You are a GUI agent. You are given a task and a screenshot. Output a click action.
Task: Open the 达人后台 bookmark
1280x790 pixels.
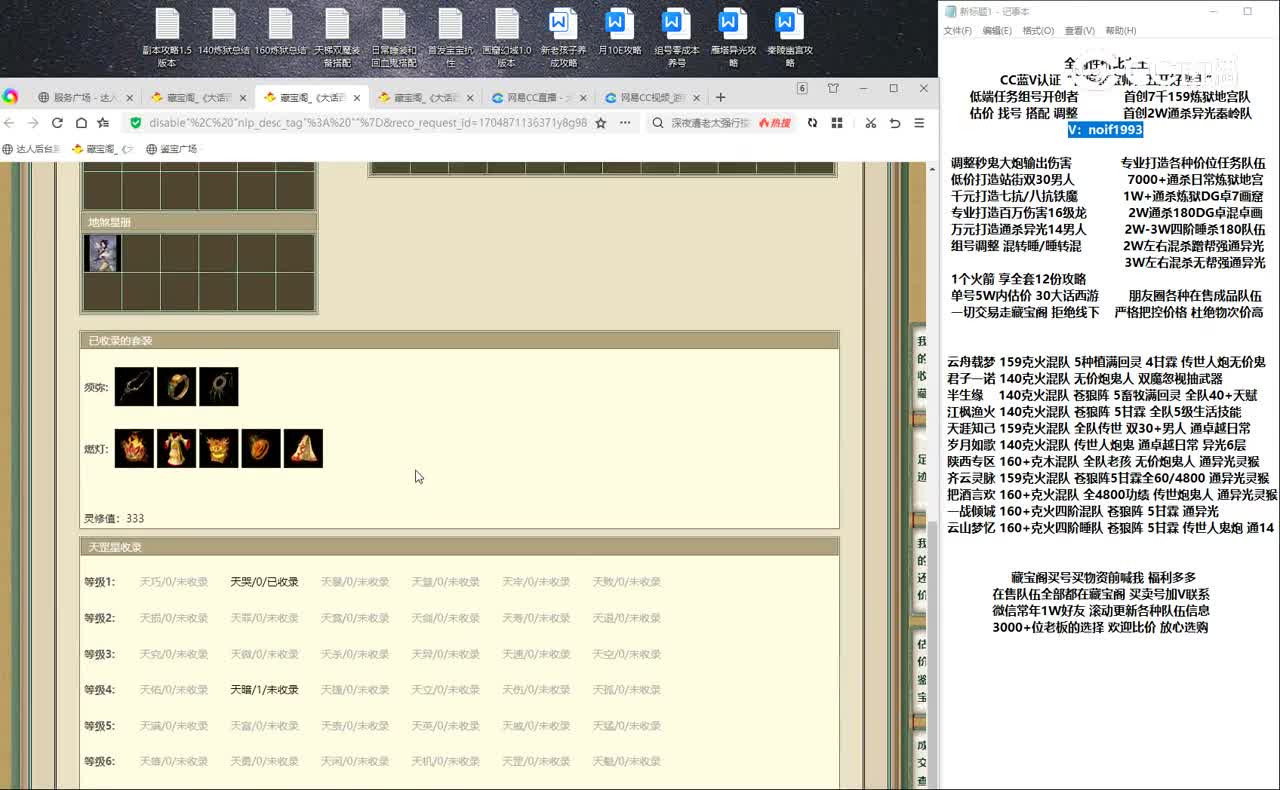[x=32, y=149]
